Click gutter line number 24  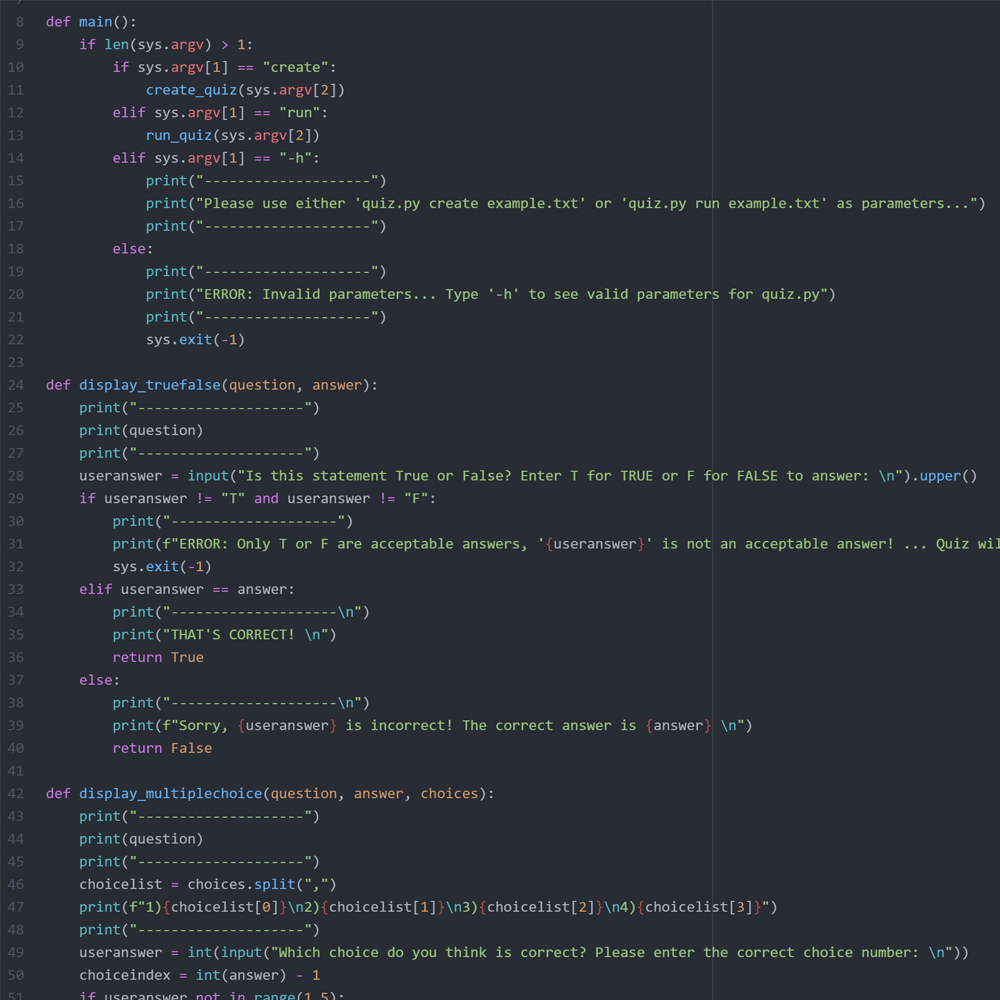point(16,385)
